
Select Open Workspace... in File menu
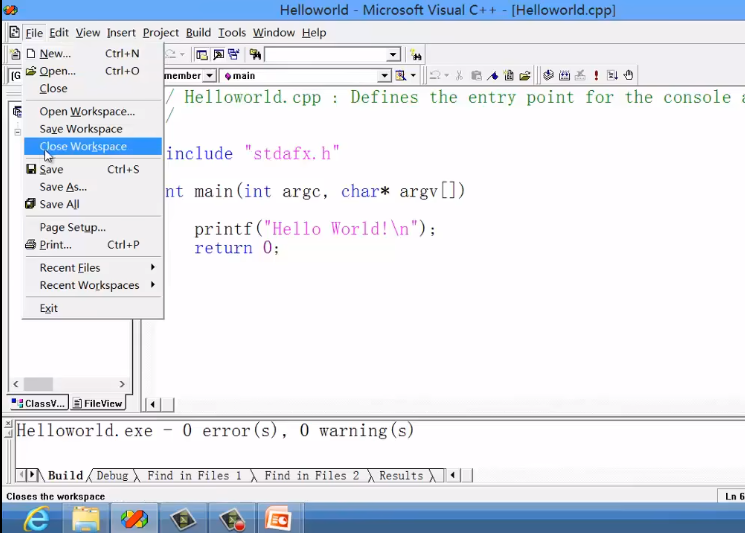tap(87, 112)
